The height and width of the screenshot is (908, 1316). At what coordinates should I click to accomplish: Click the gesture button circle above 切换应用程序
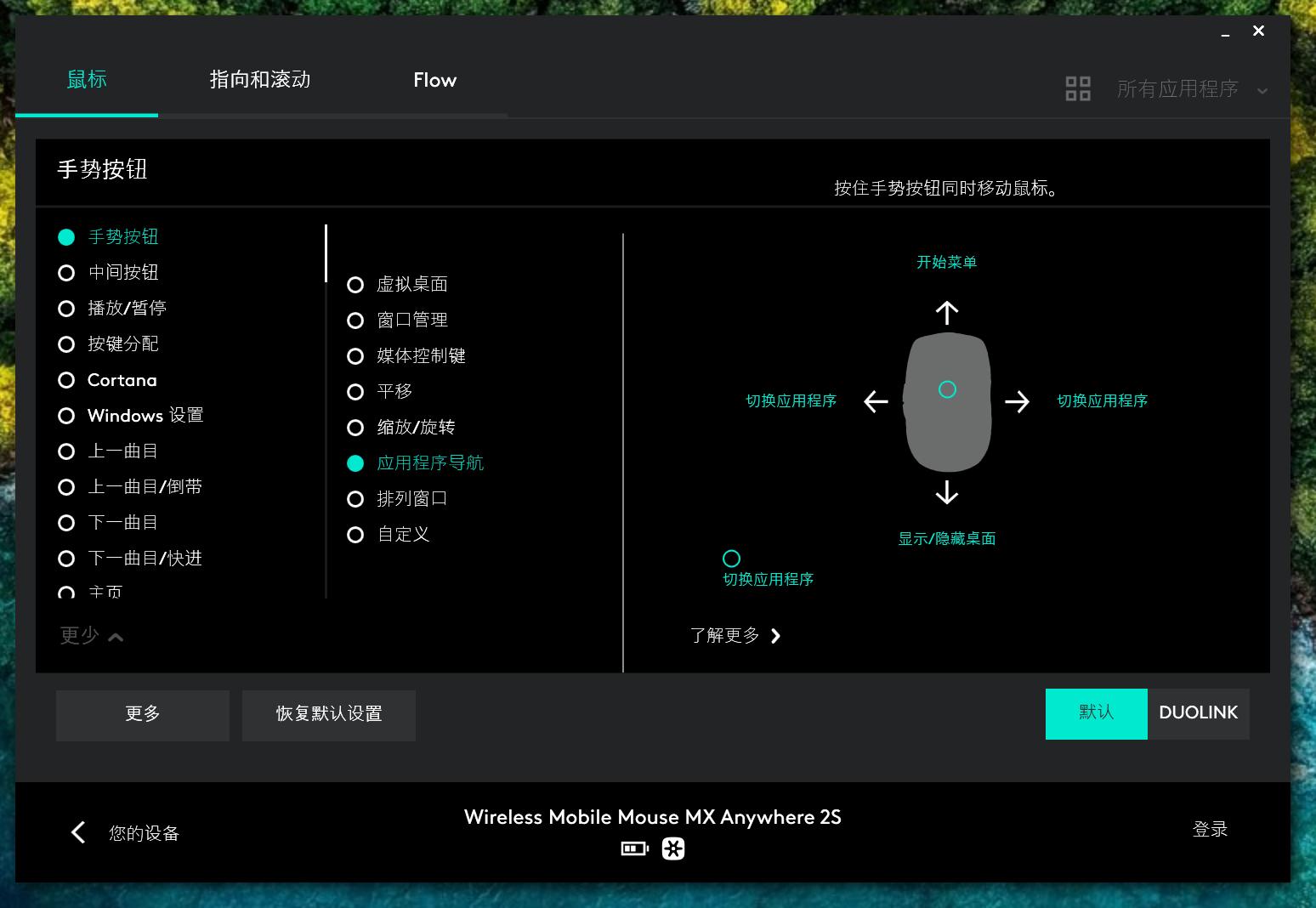[731, 559]
